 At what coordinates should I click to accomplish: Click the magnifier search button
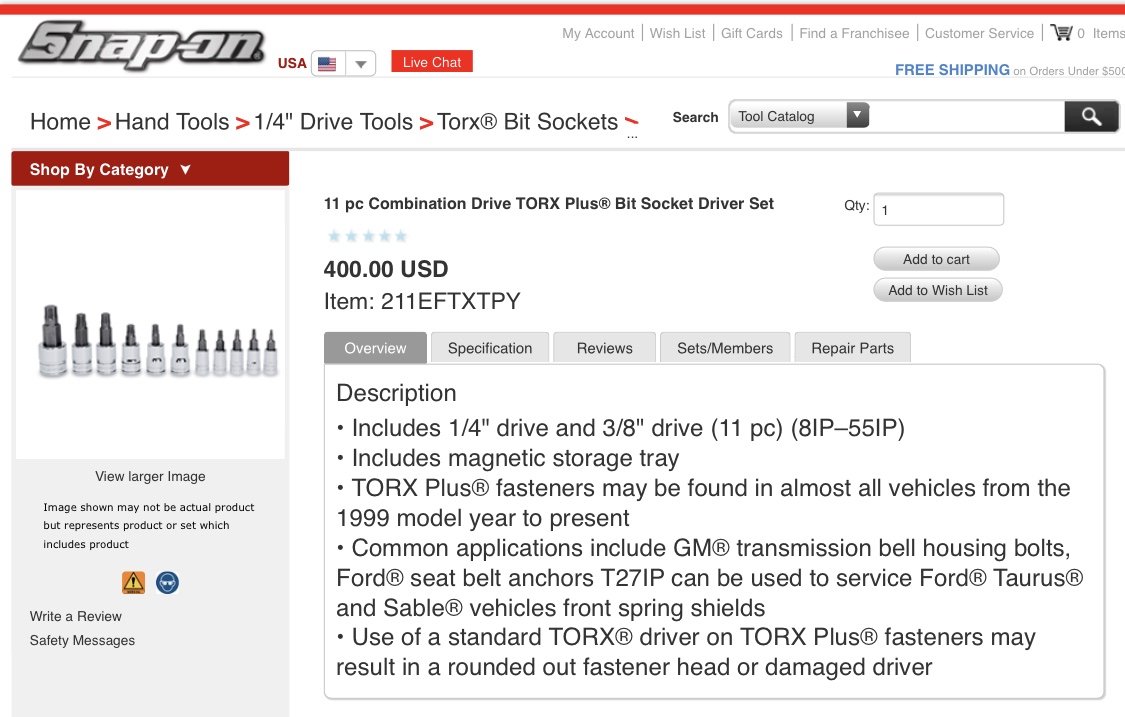click(x=1091, y=116)
